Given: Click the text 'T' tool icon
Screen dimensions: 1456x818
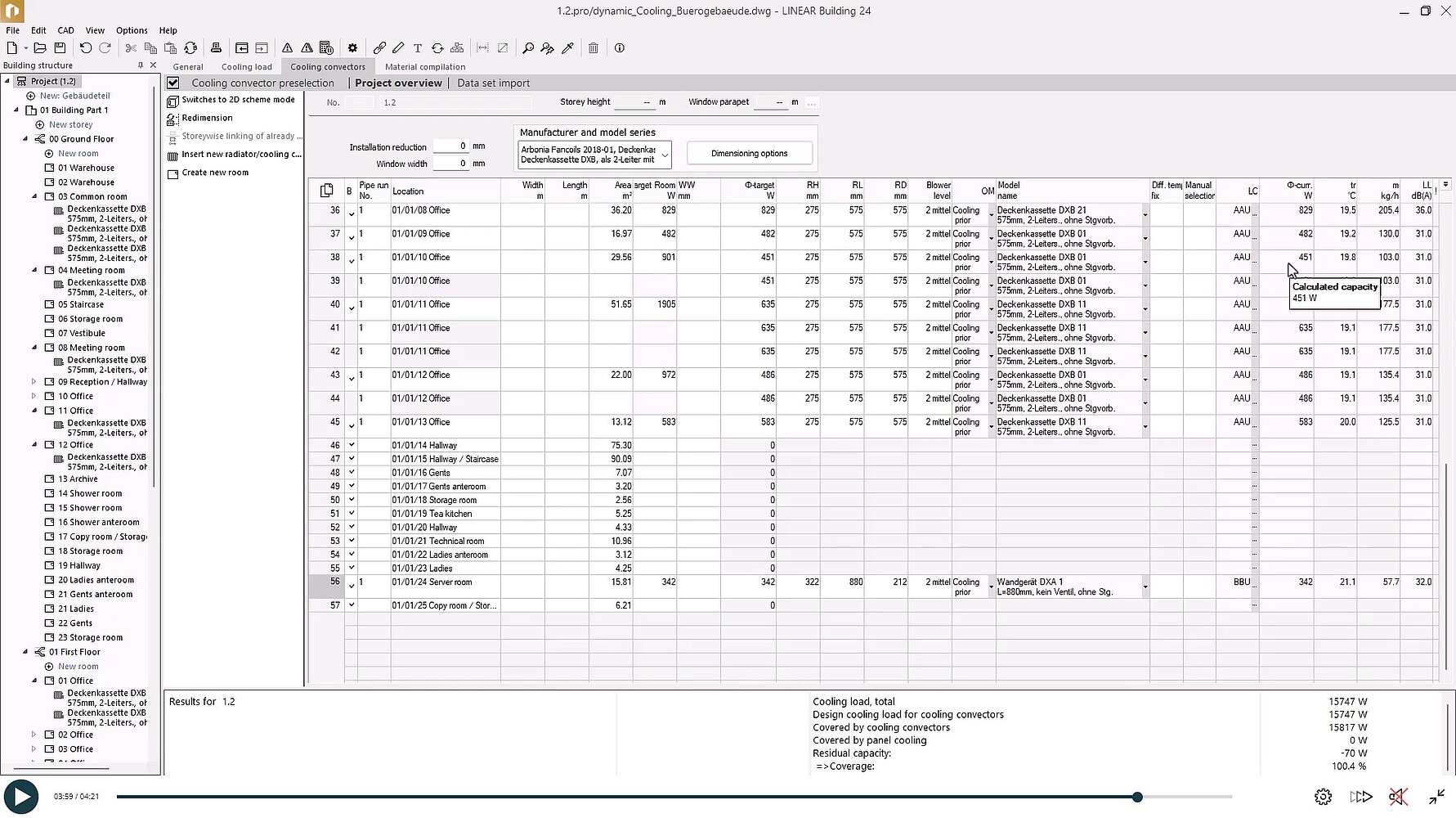Looking at the screenshot, I should coord(417,48).
